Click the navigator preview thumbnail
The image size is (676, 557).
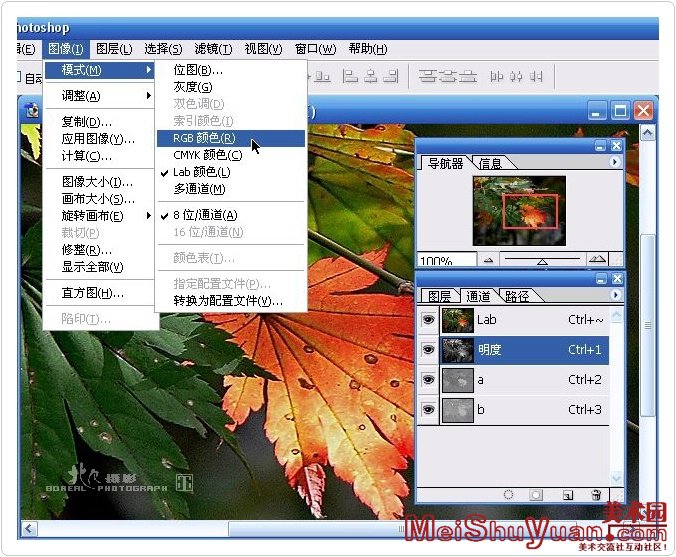pyautogui.click(x=519, y=211)
